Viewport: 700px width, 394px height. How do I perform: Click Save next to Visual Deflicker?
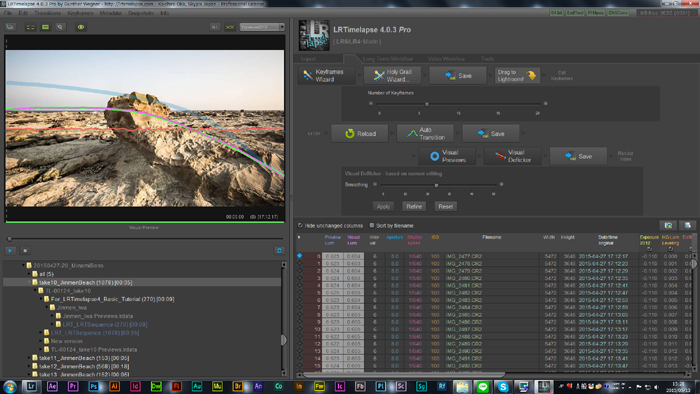tap(578, 156)
